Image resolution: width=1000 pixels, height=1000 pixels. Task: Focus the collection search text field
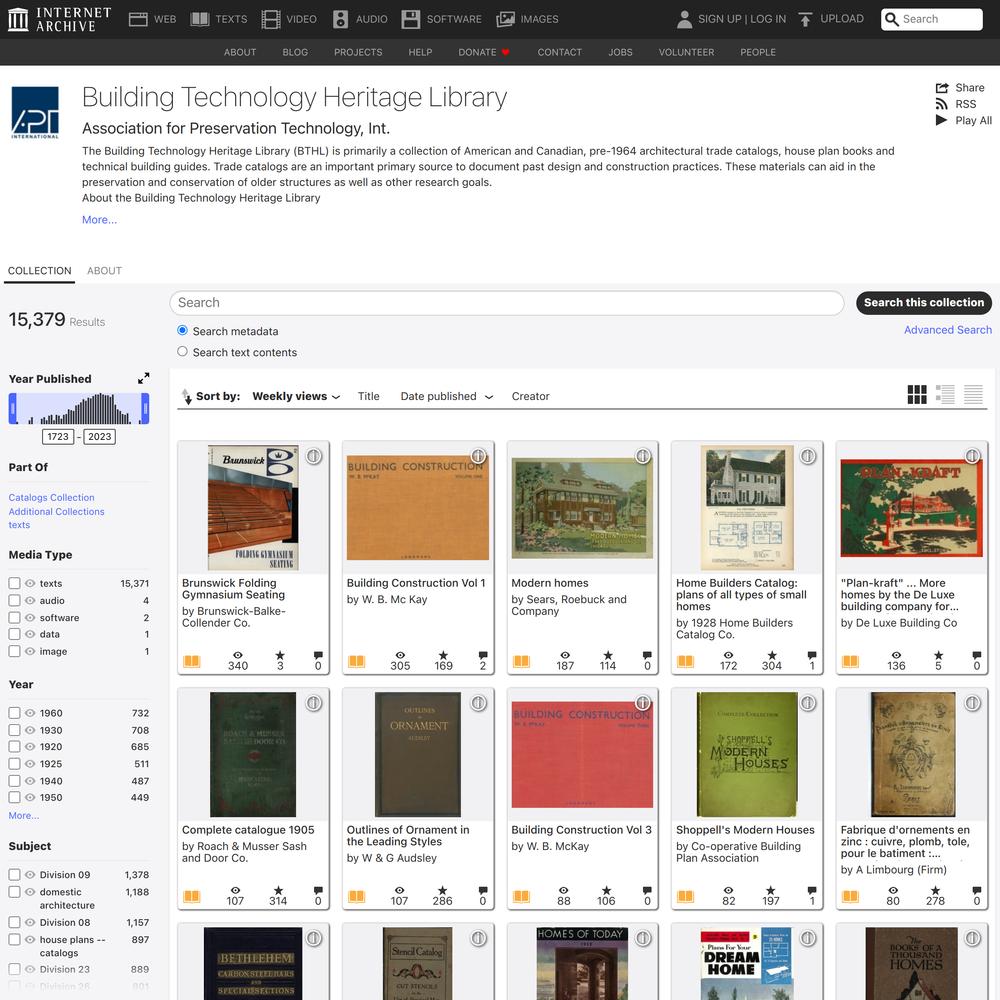pos(507,302)
